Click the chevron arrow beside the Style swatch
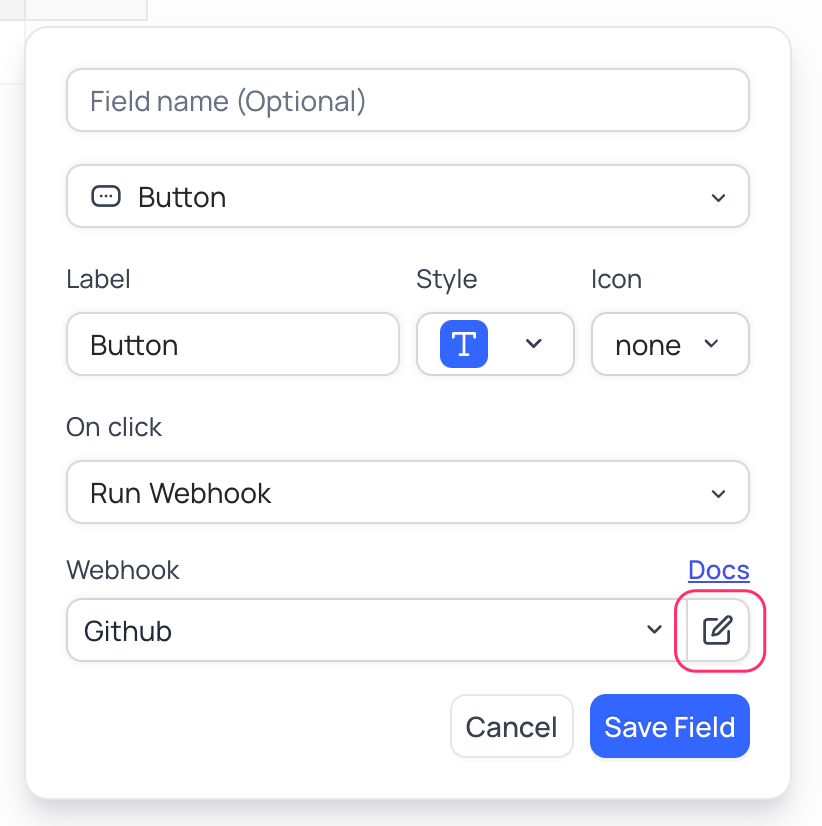 click(x=534, y=344)
